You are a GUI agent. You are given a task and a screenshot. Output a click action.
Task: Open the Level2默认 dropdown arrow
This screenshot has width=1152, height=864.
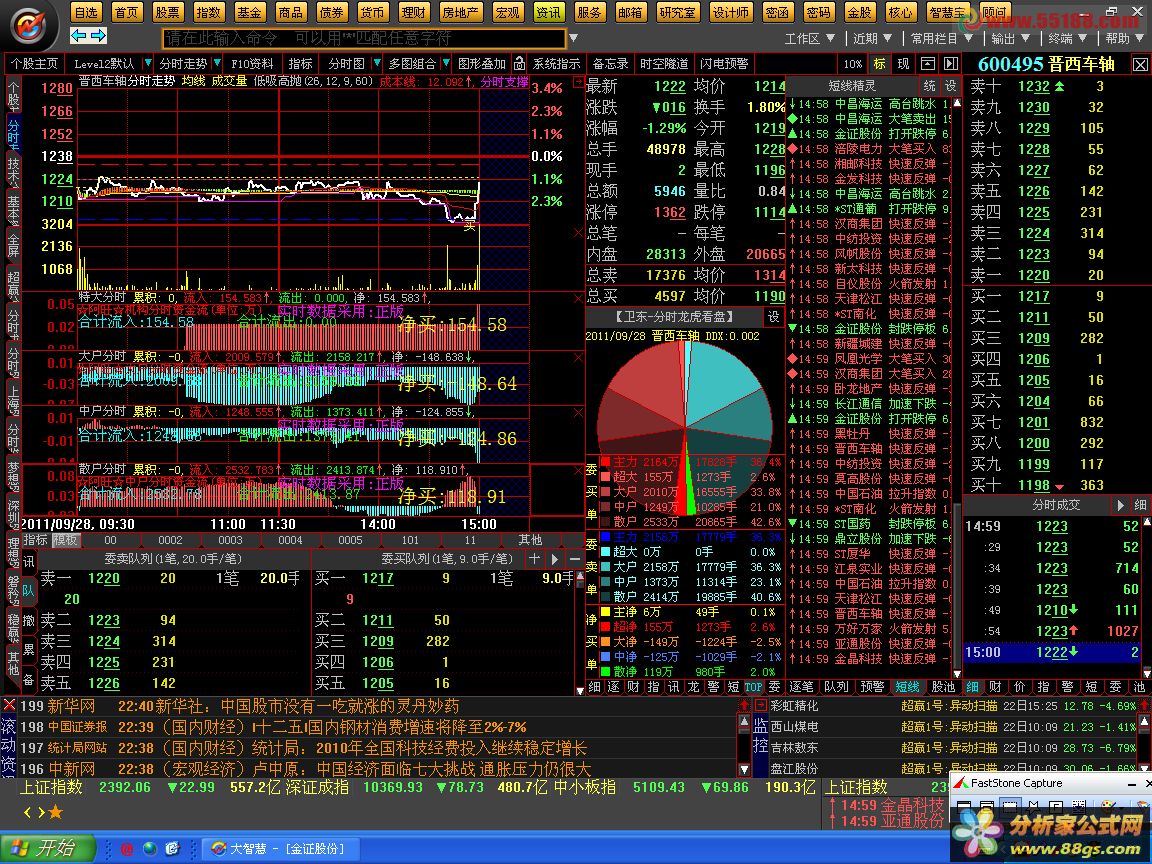coord(148,64)
